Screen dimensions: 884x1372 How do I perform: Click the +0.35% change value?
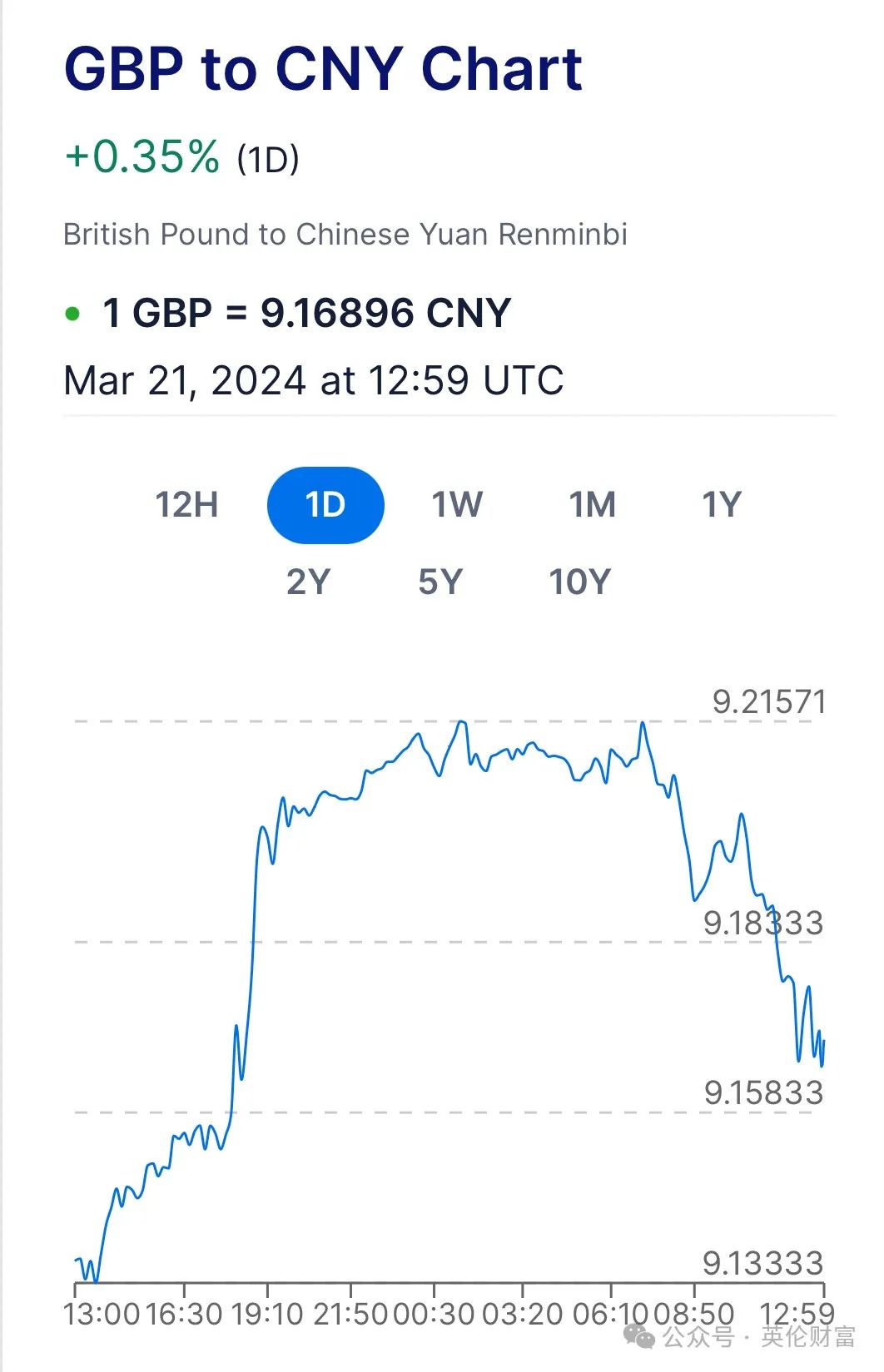pyautogui.click(x=142, y=156)
